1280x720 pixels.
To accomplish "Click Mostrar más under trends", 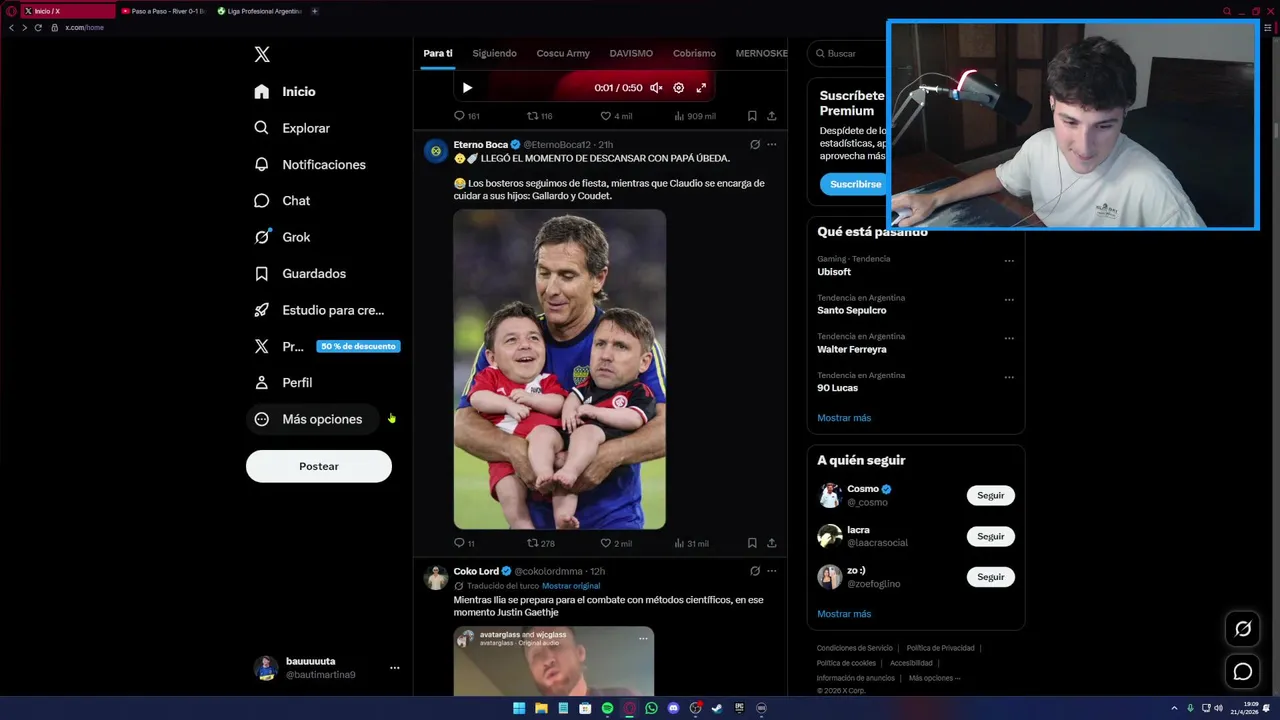I will 844,418.
